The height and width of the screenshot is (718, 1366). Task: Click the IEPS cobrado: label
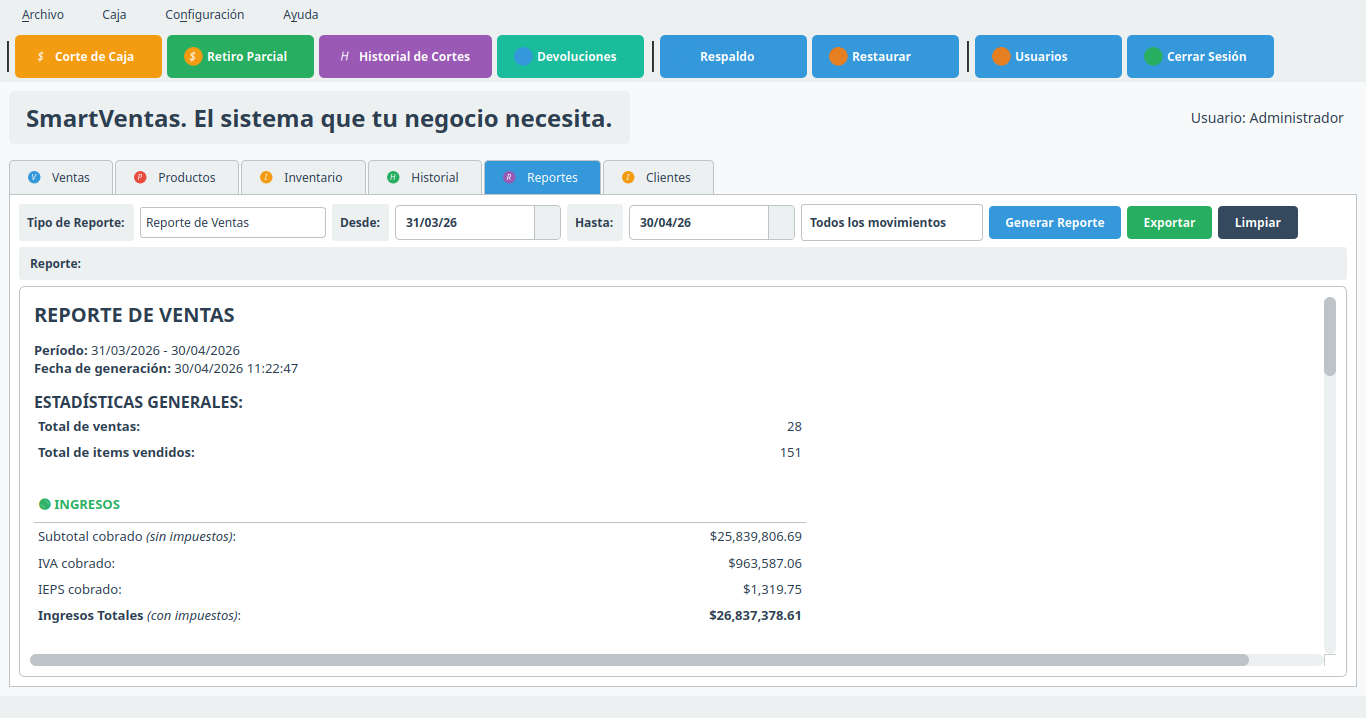80,589
